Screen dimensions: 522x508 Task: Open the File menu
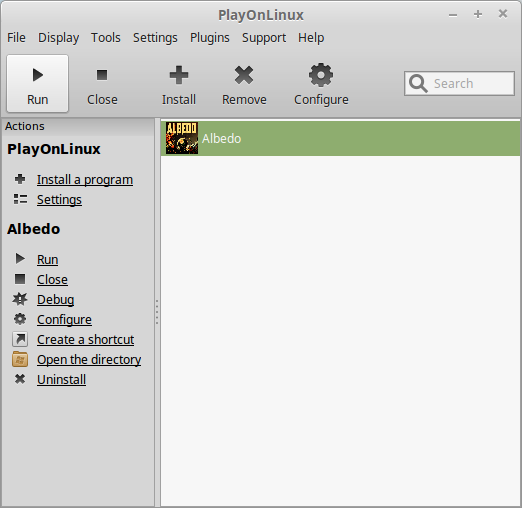(x=16, y=38)
